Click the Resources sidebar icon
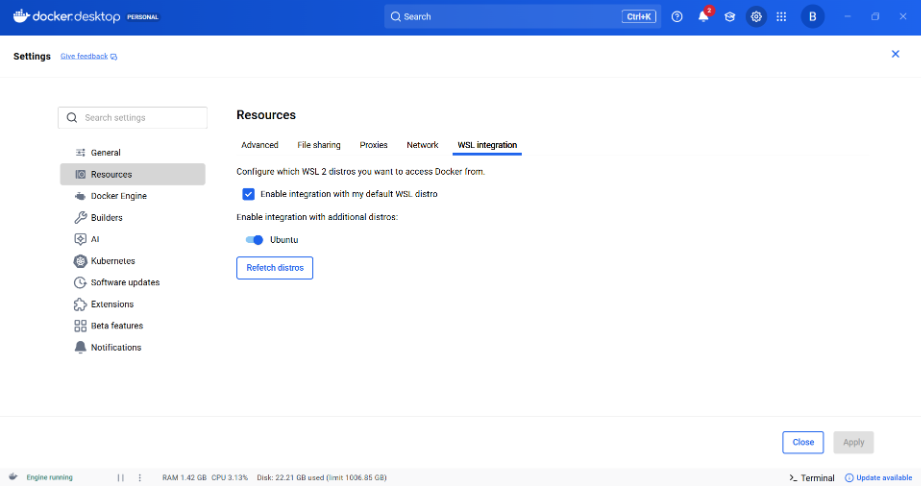 [x=80, y=175]
